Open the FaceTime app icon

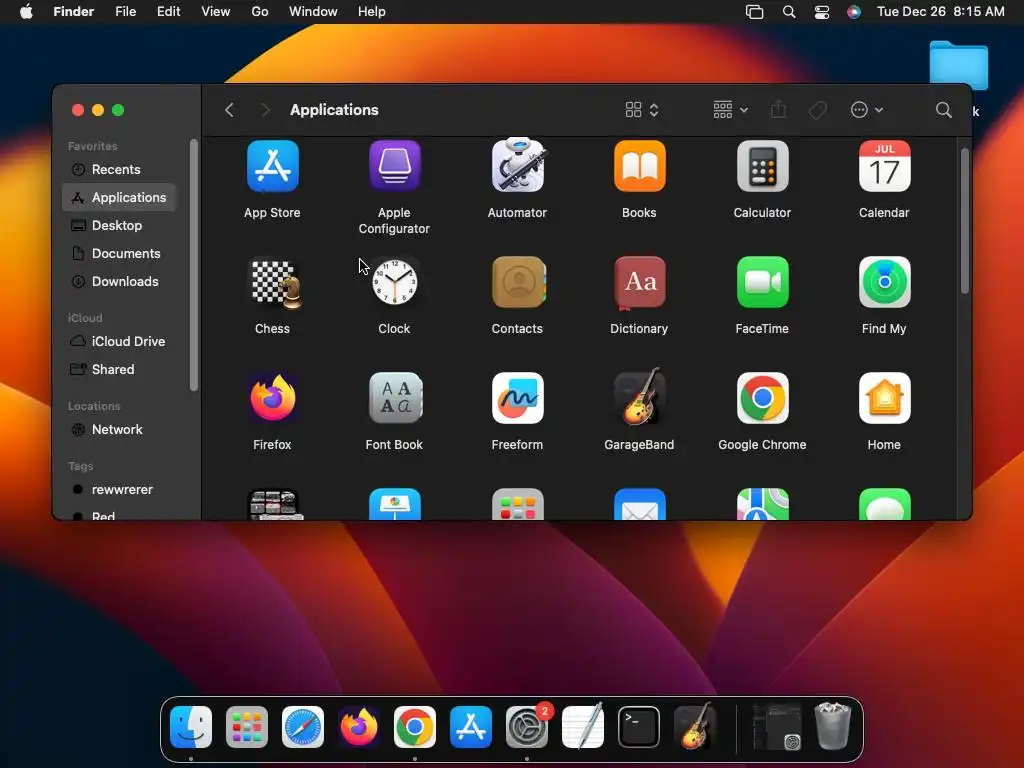[762, 282]
